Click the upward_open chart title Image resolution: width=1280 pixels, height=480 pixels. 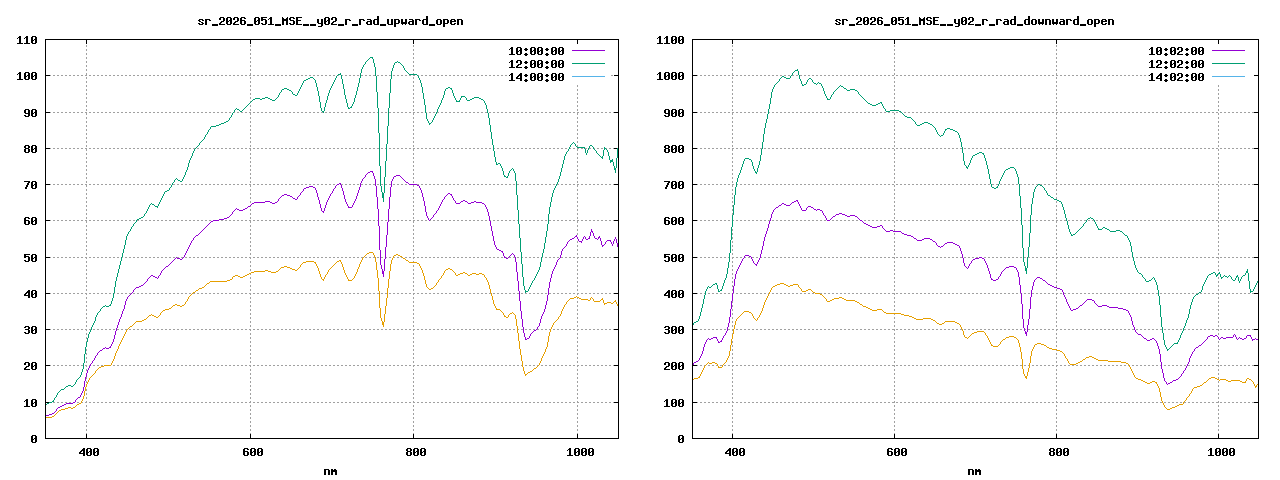tap(331, 21)
